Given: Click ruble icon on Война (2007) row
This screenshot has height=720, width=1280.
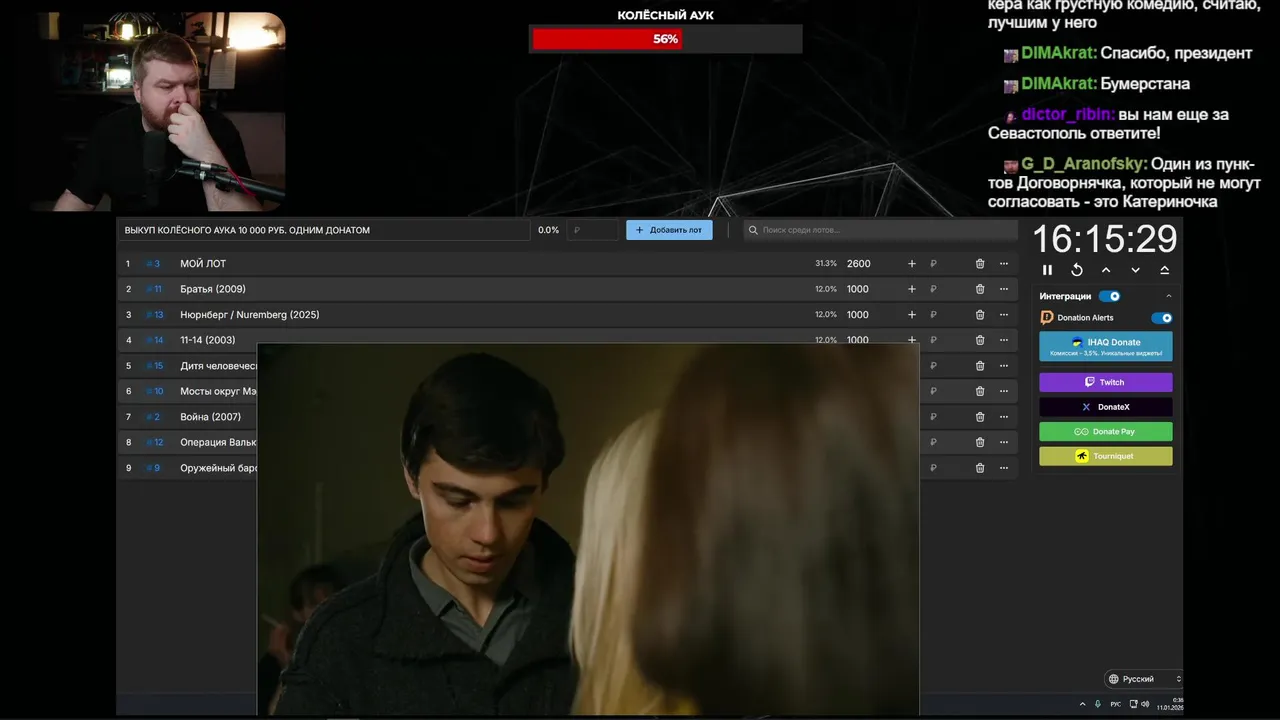Looking at the screenshot, I should (933, 417).
